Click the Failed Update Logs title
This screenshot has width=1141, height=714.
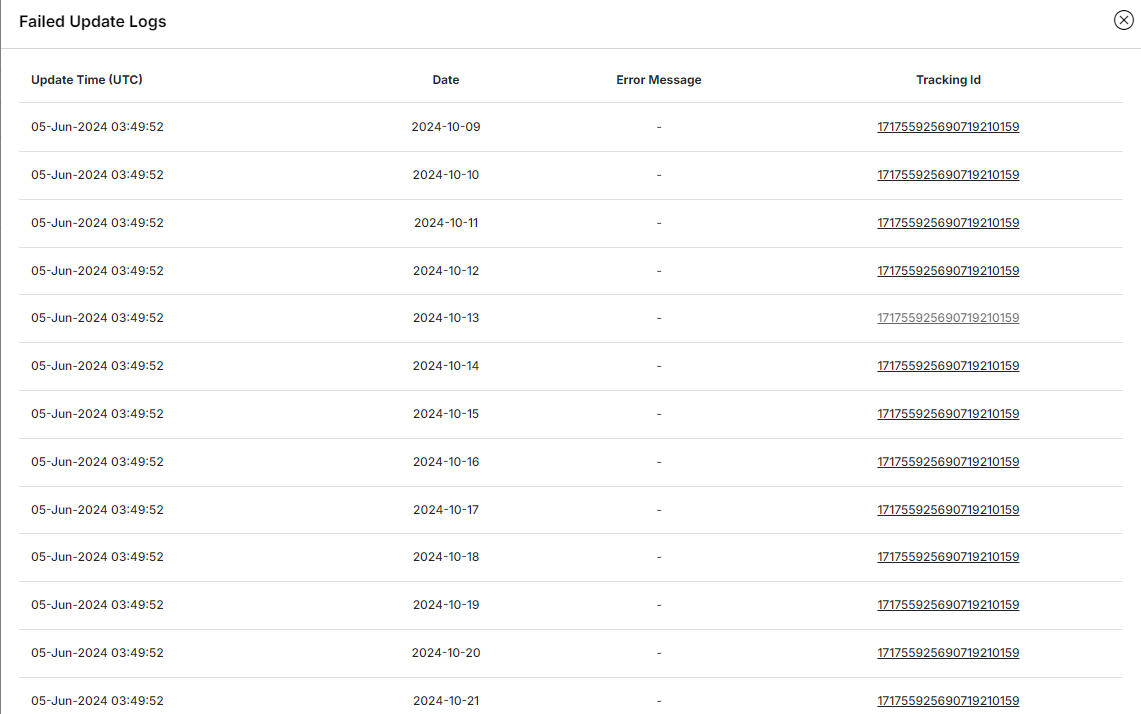pyautogui.click(x=93, y=22)
